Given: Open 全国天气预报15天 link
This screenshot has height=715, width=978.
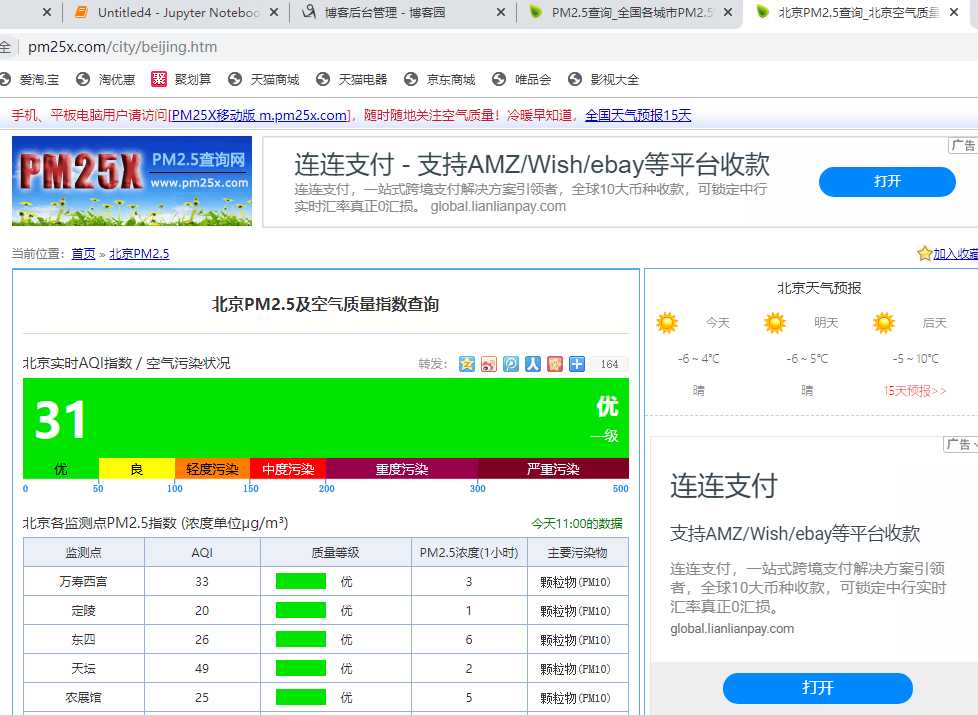Looking at the screenshot, I should (638, 115).
